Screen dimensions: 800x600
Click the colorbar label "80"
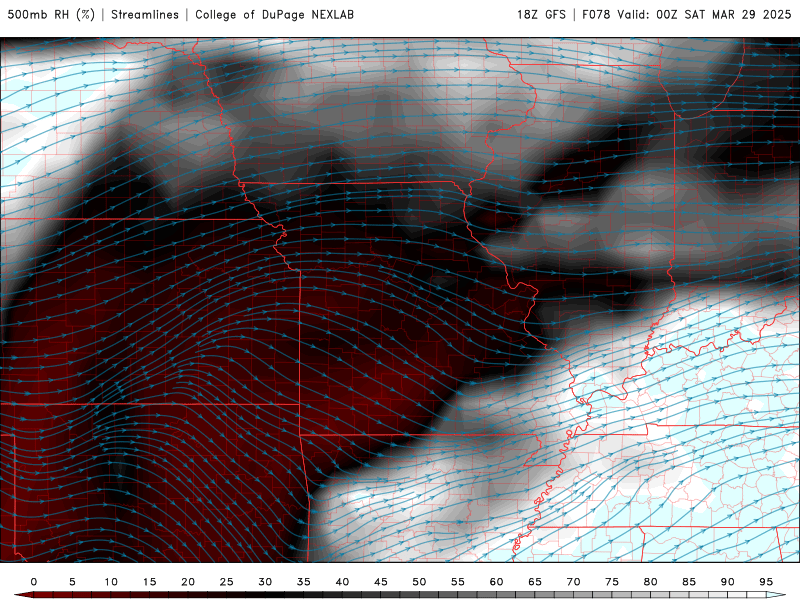[651, 582]
